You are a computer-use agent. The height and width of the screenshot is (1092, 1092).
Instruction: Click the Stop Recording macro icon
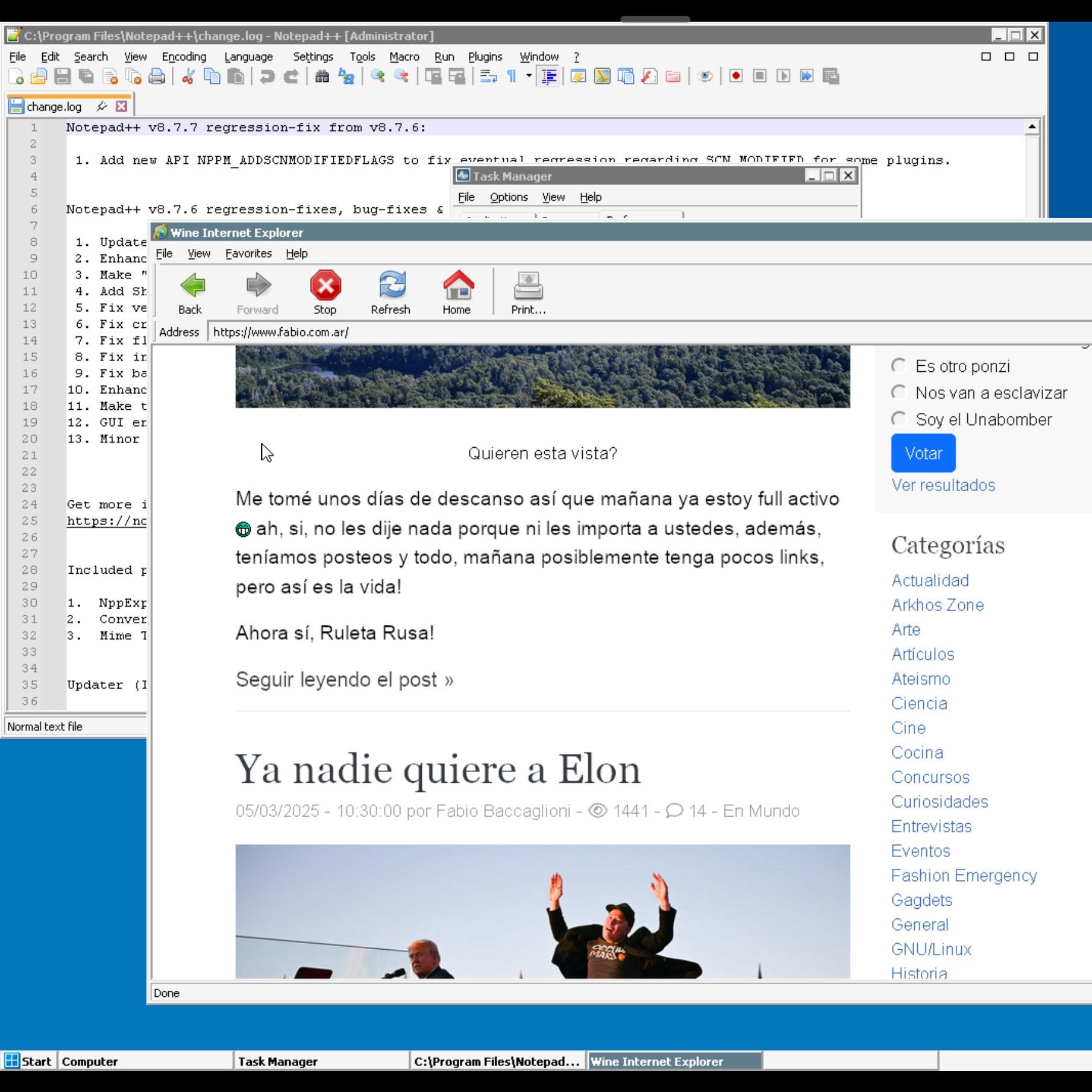760,77
